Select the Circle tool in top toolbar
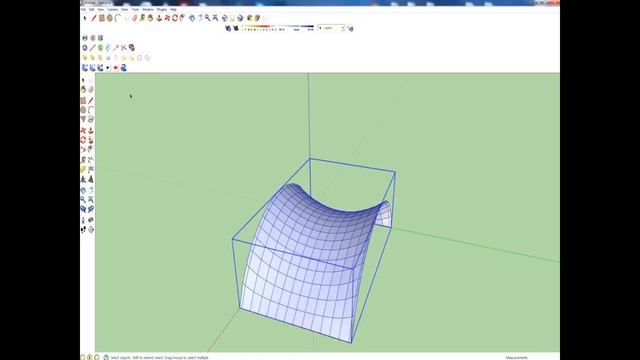The width and height of the screenshot is (640, 360). click(x=110, y=18)
